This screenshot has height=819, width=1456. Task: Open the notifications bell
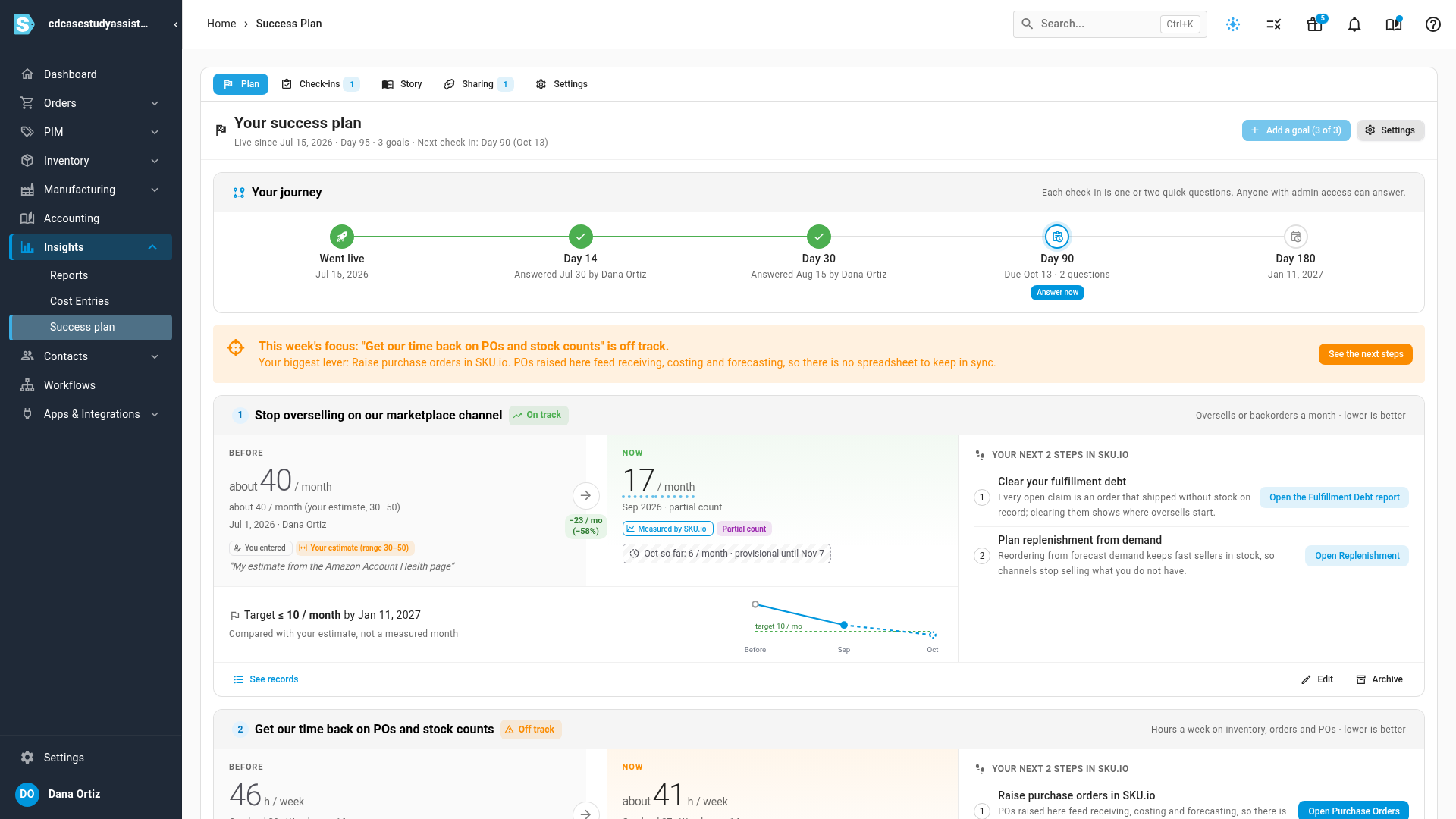coord(1354,24)
